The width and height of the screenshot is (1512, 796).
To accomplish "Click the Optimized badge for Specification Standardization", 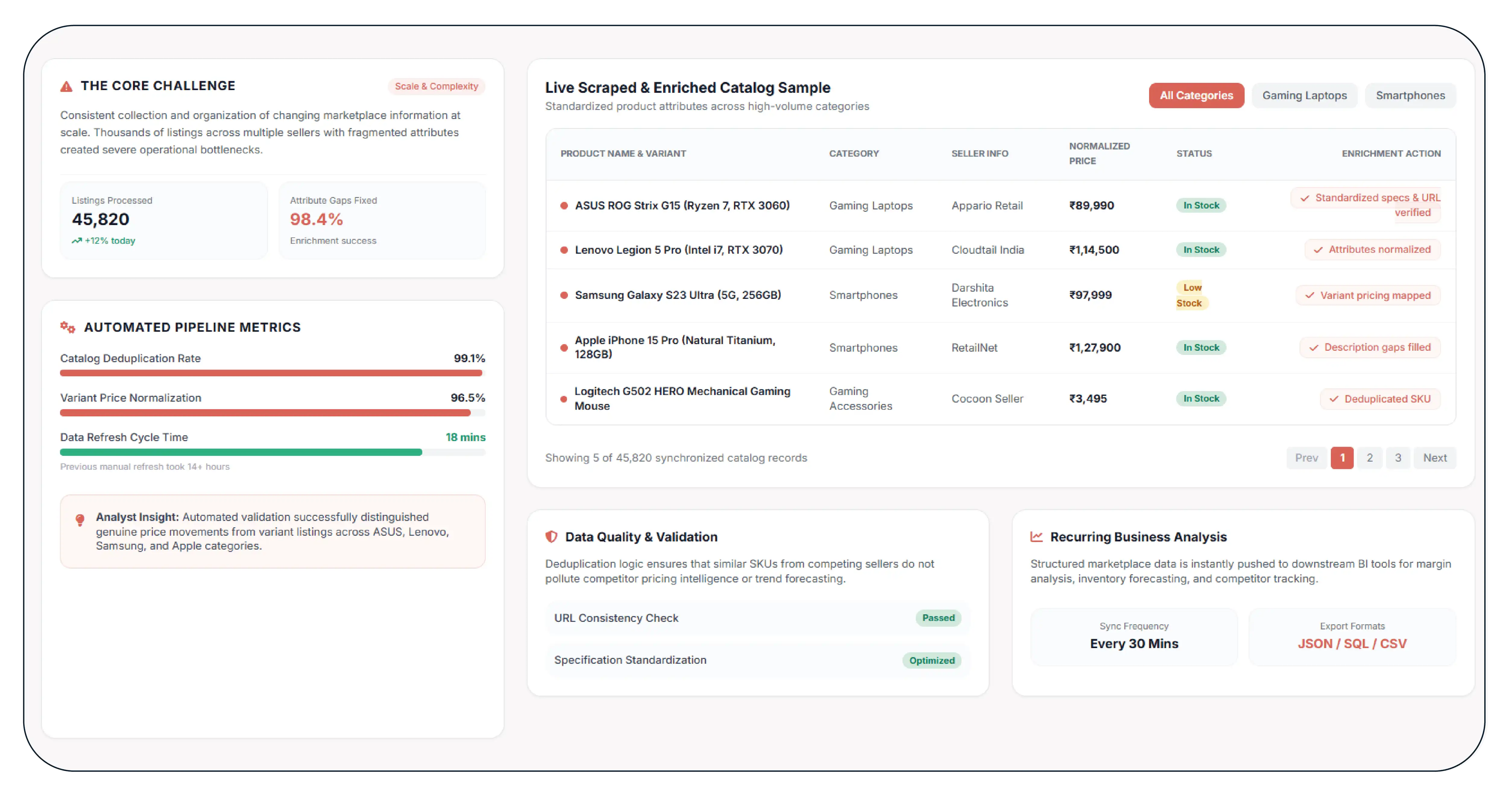I will [931, 660].
